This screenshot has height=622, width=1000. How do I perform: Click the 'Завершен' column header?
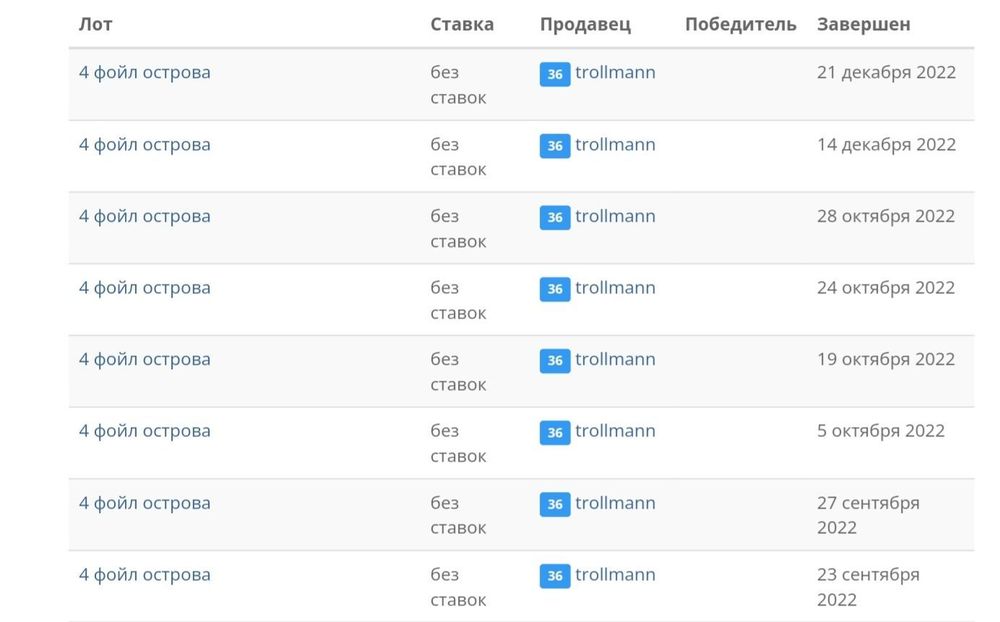tap(863, 24)
